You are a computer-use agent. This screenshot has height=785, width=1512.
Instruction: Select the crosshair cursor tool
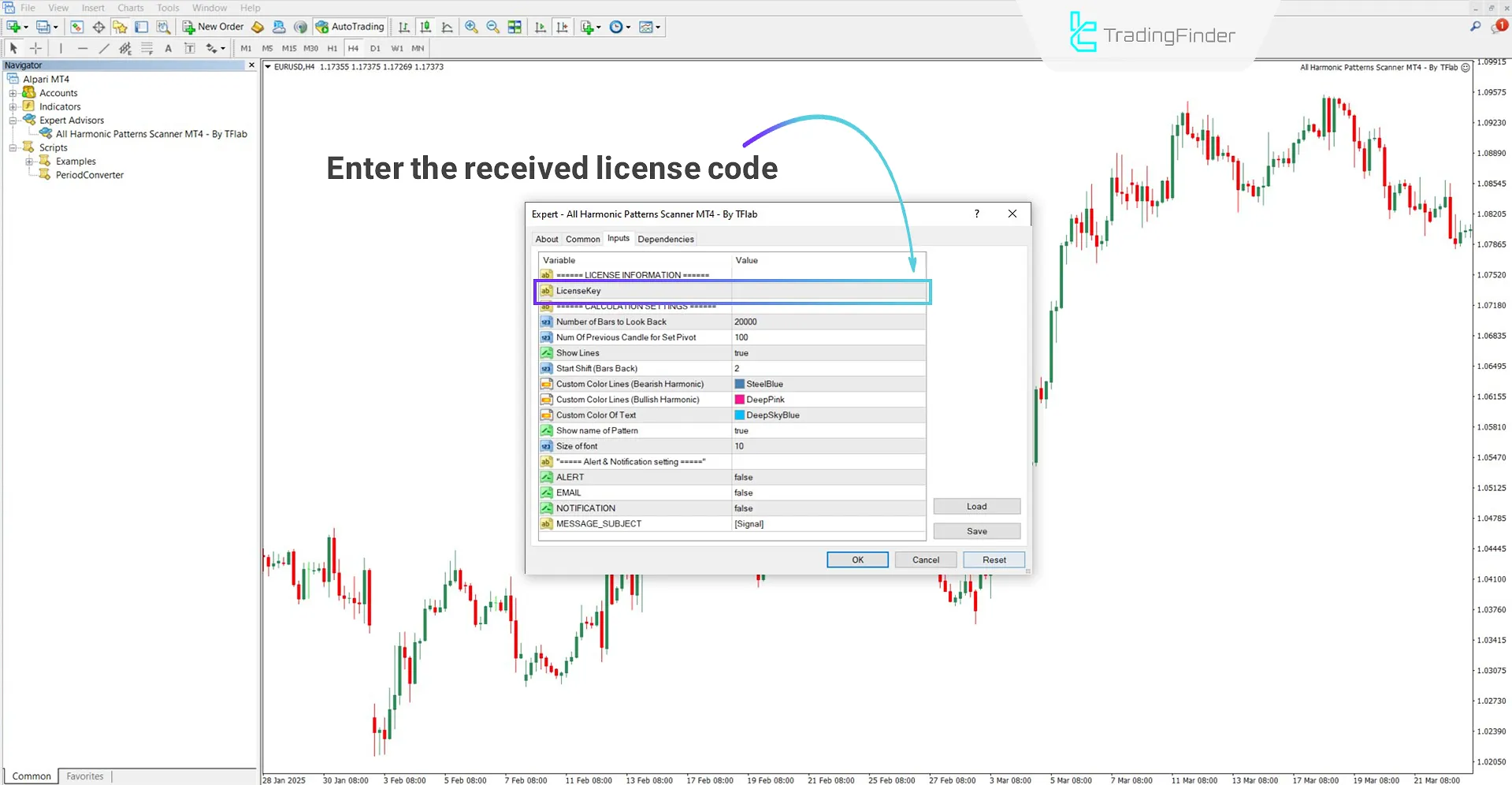click(35, 48)
